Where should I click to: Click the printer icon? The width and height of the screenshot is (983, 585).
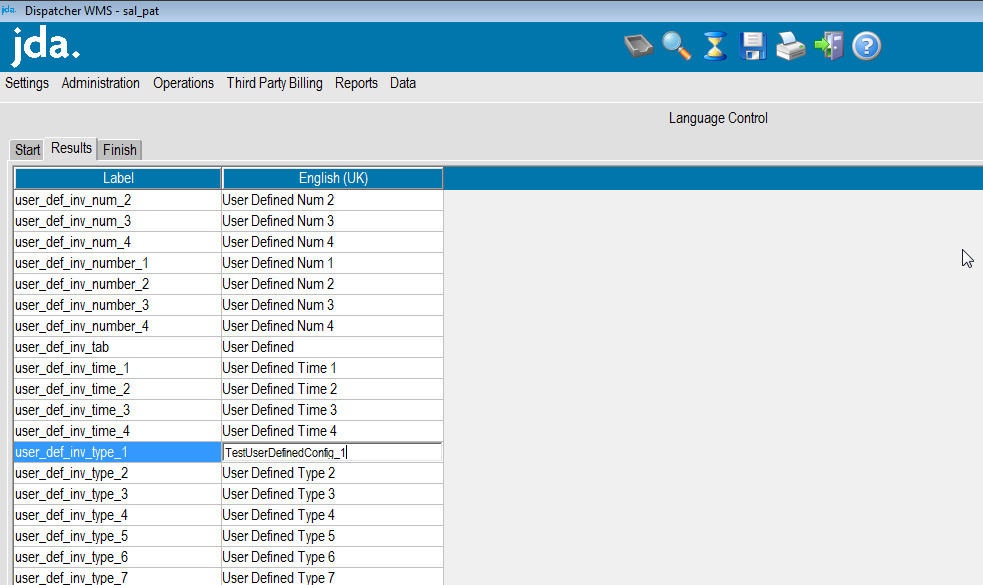791,46
